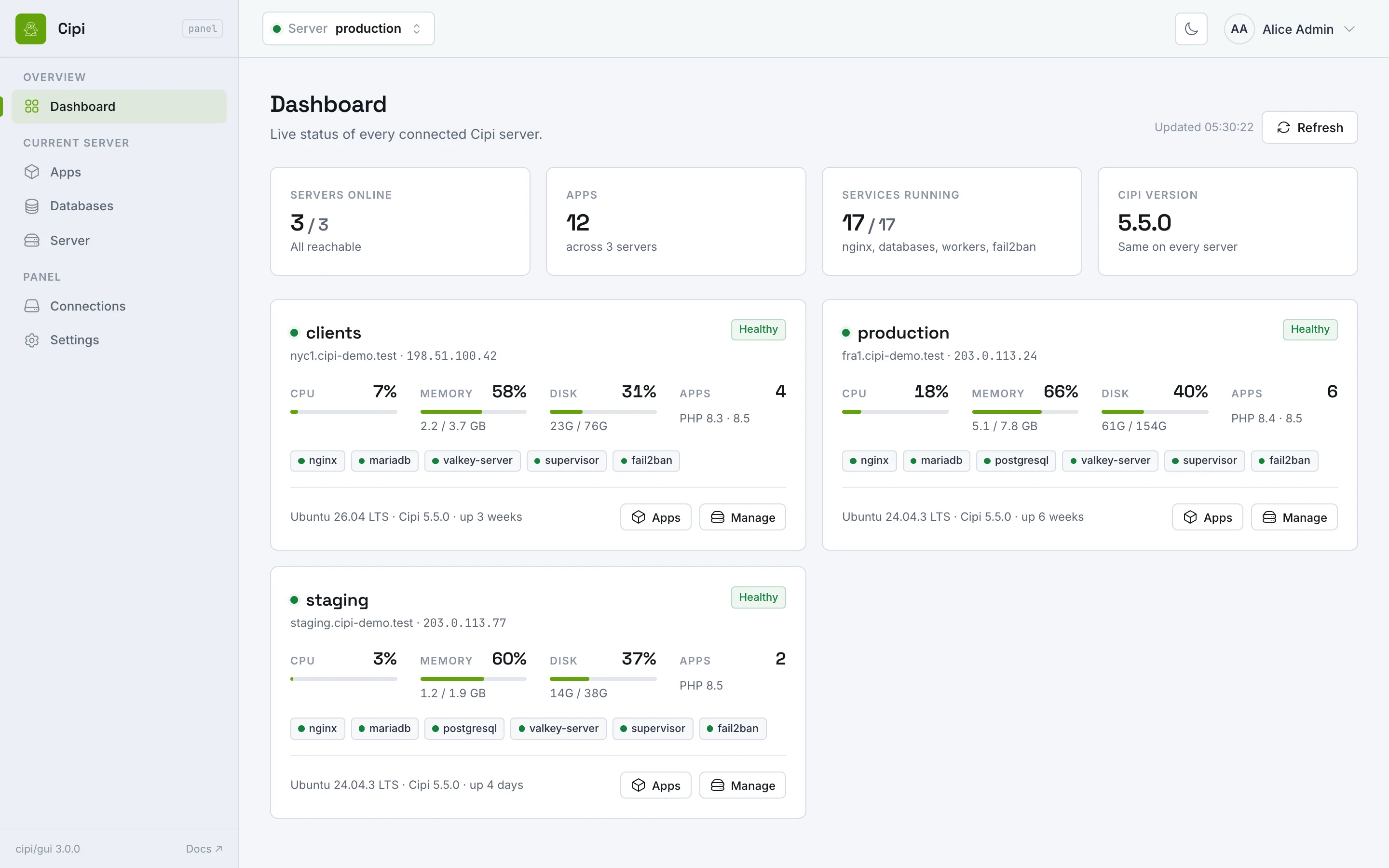Open Apps in the sidebar
This screenshot has height=868, width=1389.
pyautogui.click(x=119, y=172)
